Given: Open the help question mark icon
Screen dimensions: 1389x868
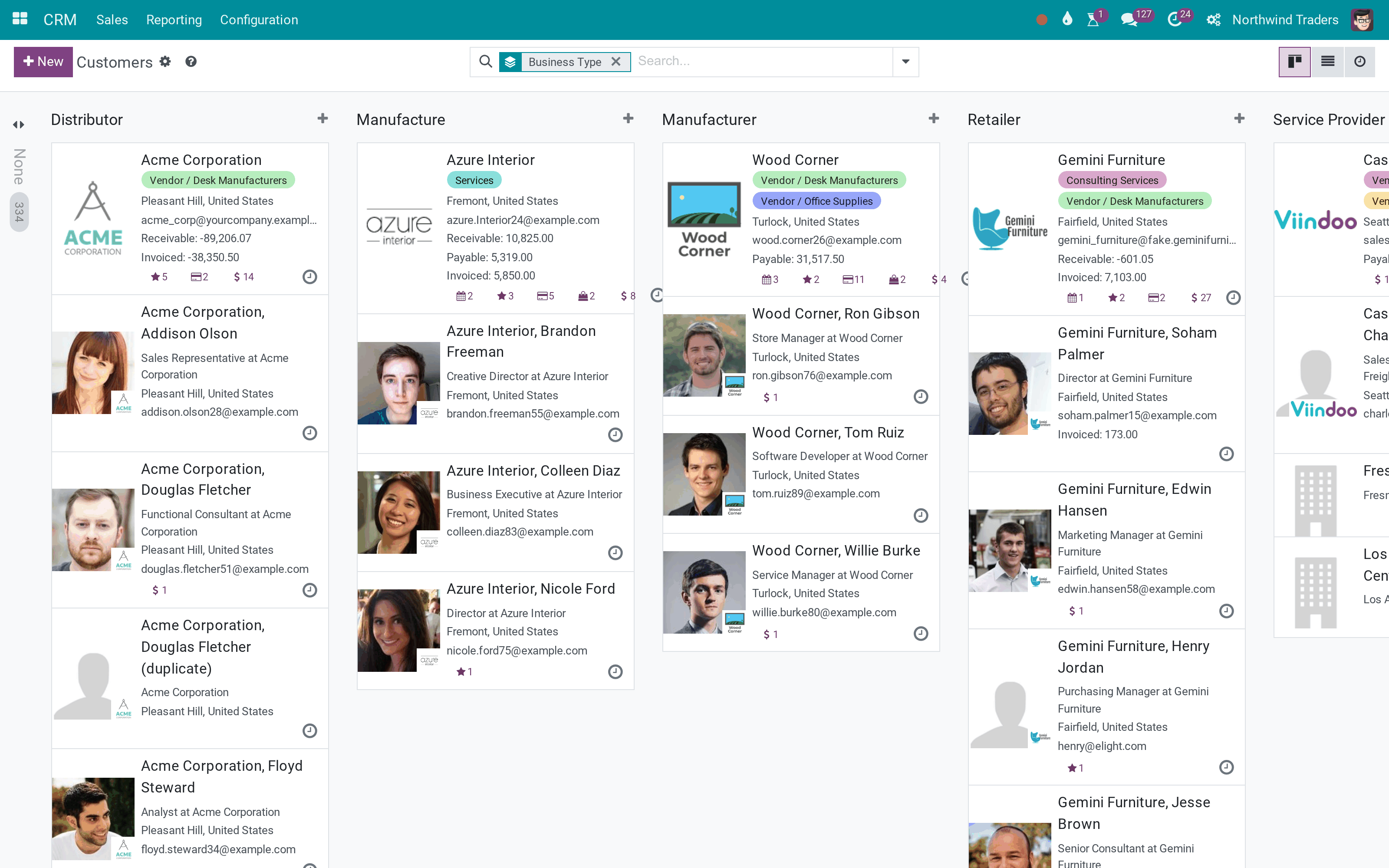Looking at the screenshot, I should tap(191, 62).
